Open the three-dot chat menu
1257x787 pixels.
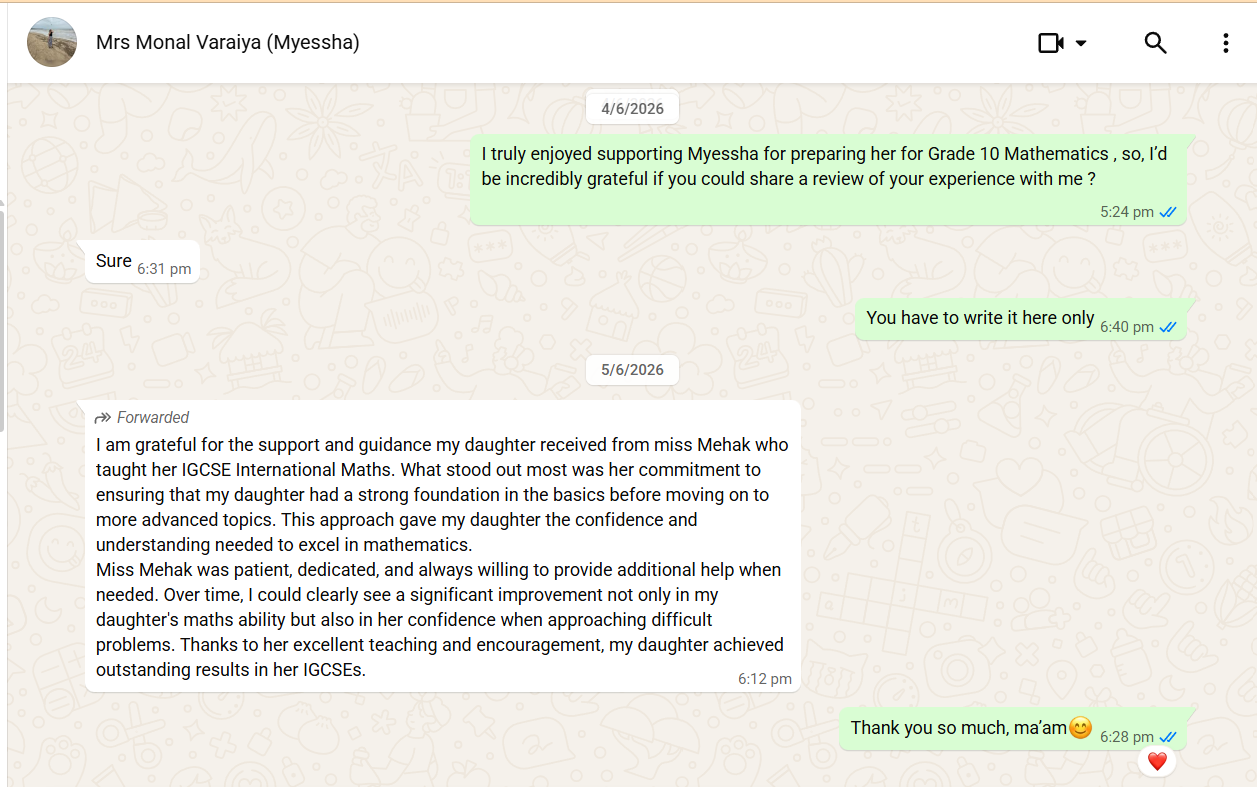1226,43
